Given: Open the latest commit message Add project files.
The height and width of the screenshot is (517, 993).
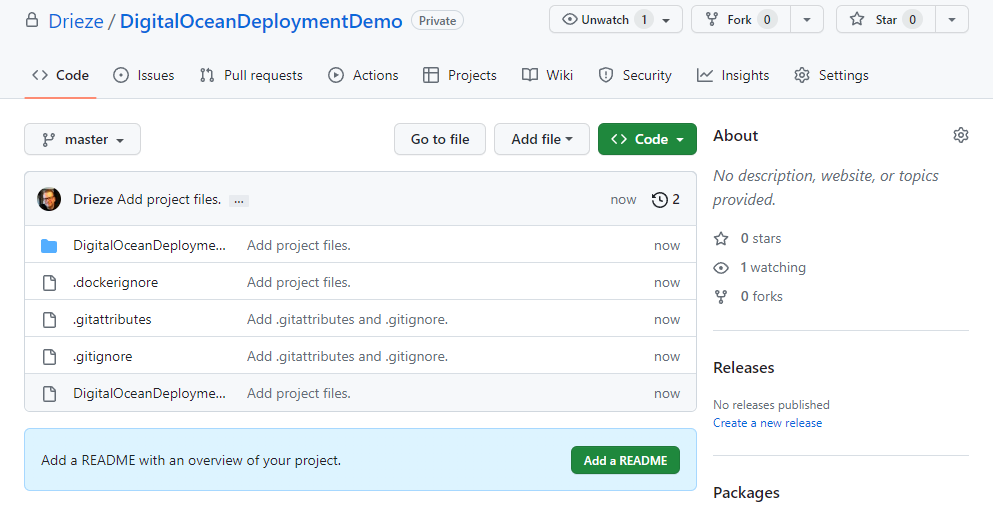Looking at the screenshot, I should (169, 200).
